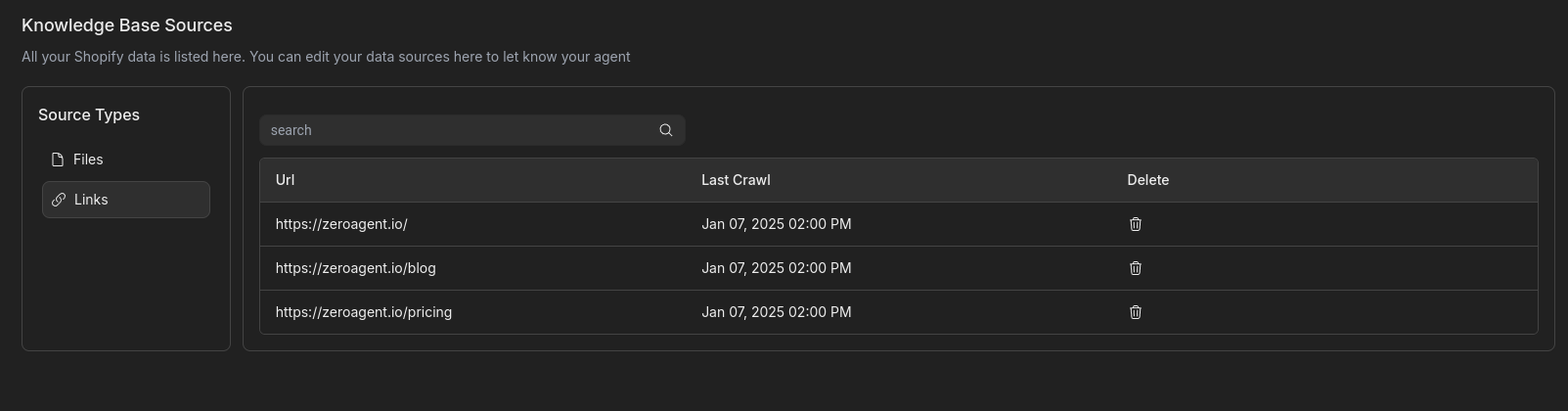1568x411 pixels.
Task: Click the Delete column header
Action: pos(1147,180)
